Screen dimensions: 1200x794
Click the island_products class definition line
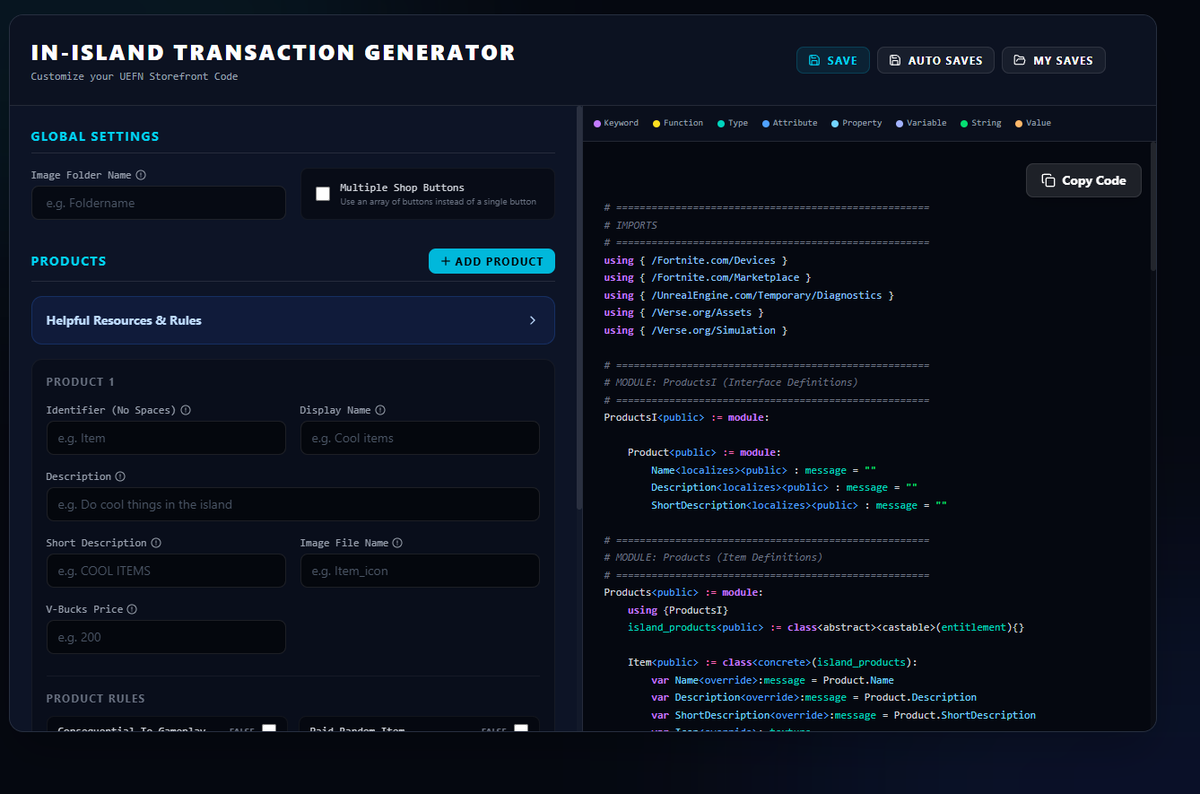point(826,627)
